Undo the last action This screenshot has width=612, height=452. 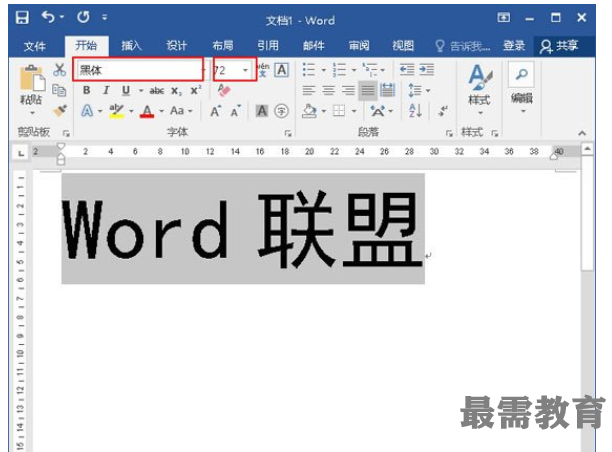48,17
